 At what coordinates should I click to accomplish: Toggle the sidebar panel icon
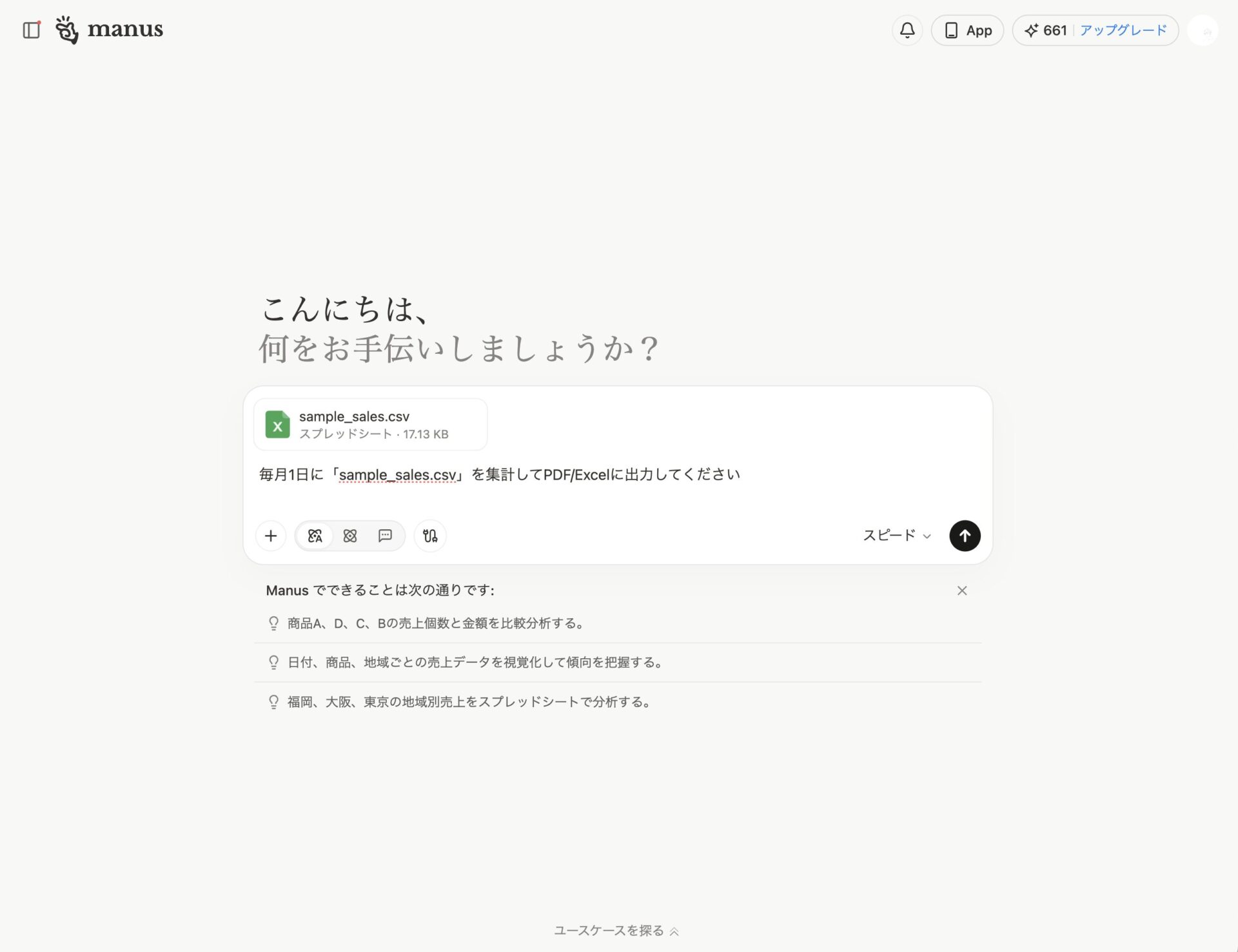pyautogui.click(x=32, y=29)
